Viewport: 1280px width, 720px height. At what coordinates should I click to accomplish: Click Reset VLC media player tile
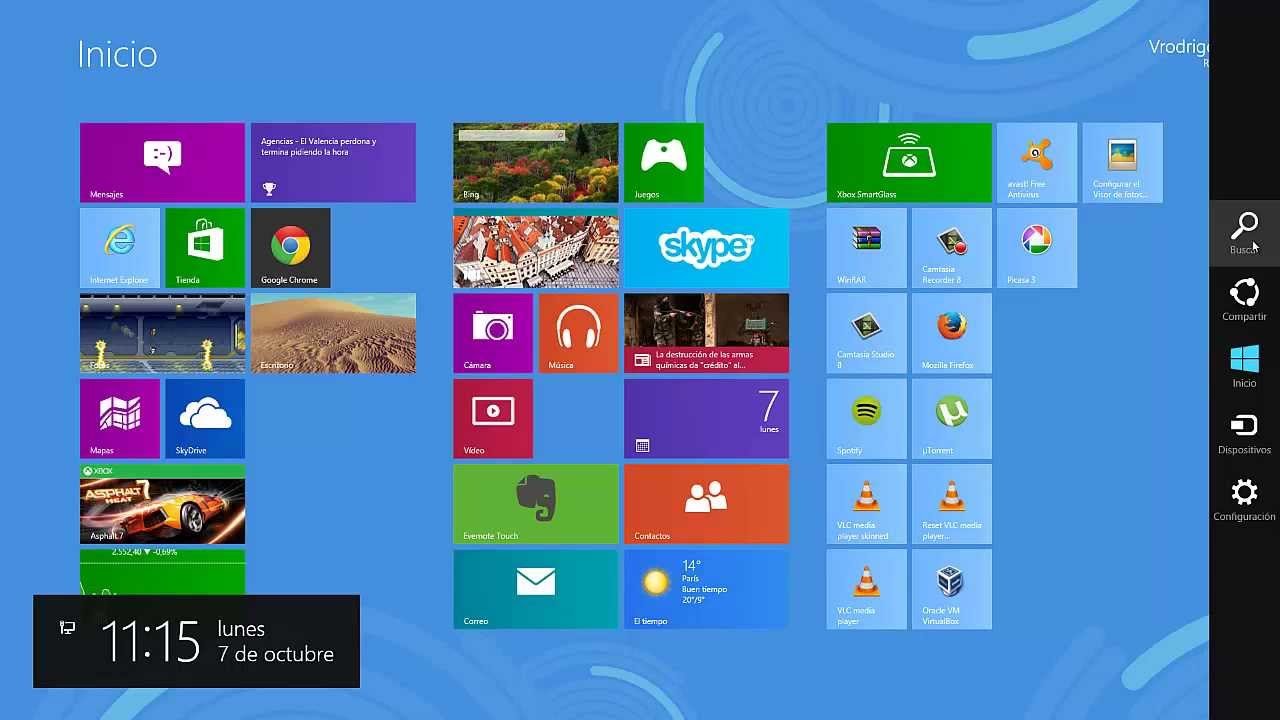952,504
